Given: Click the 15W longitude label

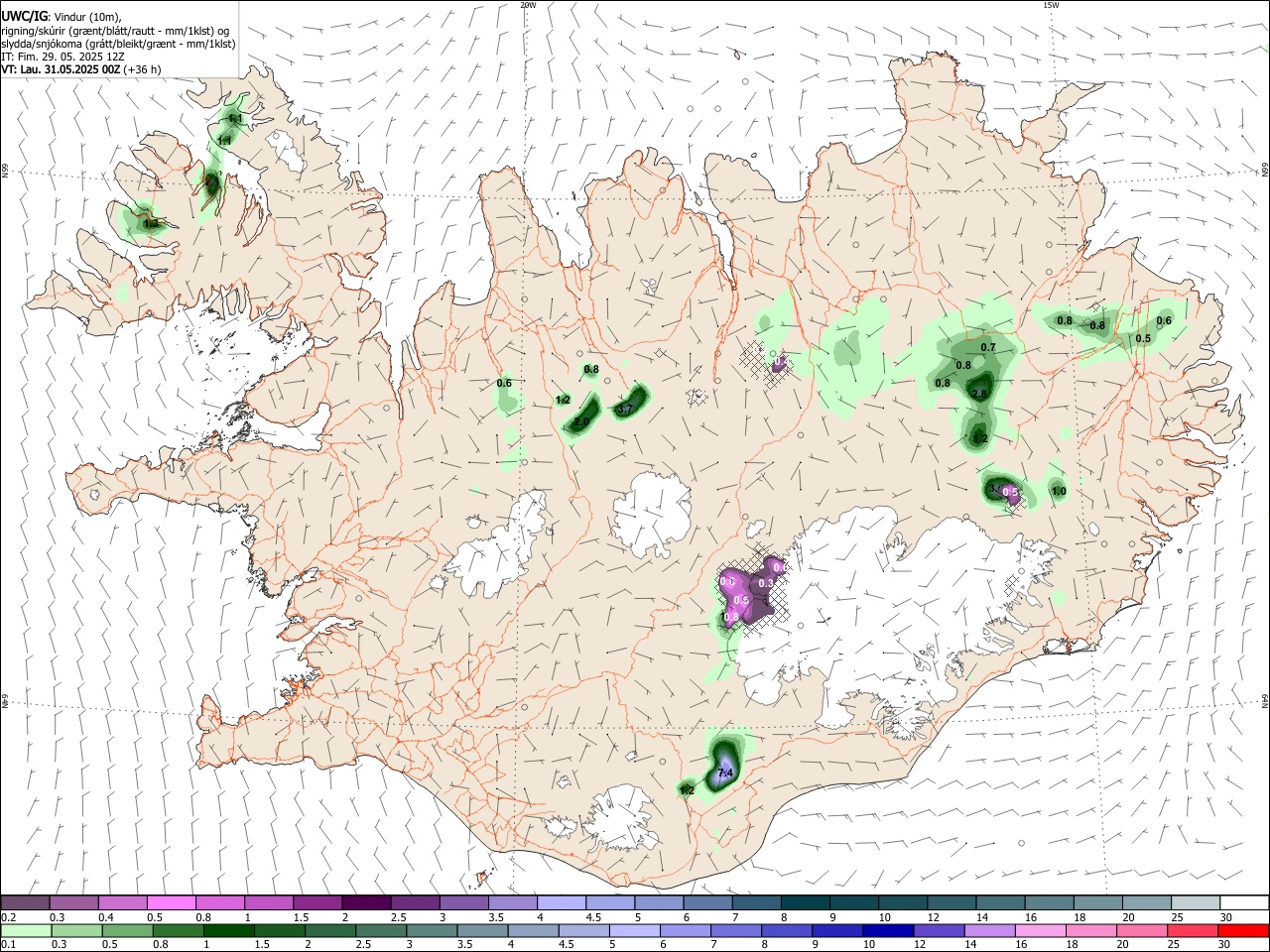Looking at the screenshot, I should [1051, 5].
